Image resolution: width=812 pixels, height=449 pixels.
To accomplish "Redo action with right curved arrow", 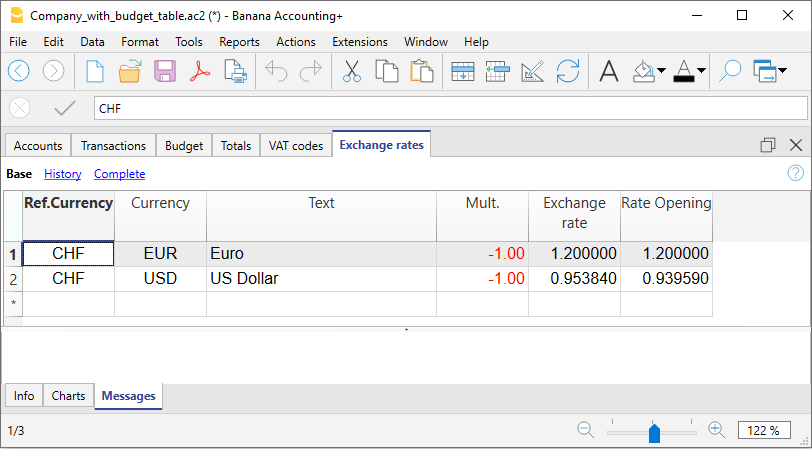I will (x=311, y=71).
